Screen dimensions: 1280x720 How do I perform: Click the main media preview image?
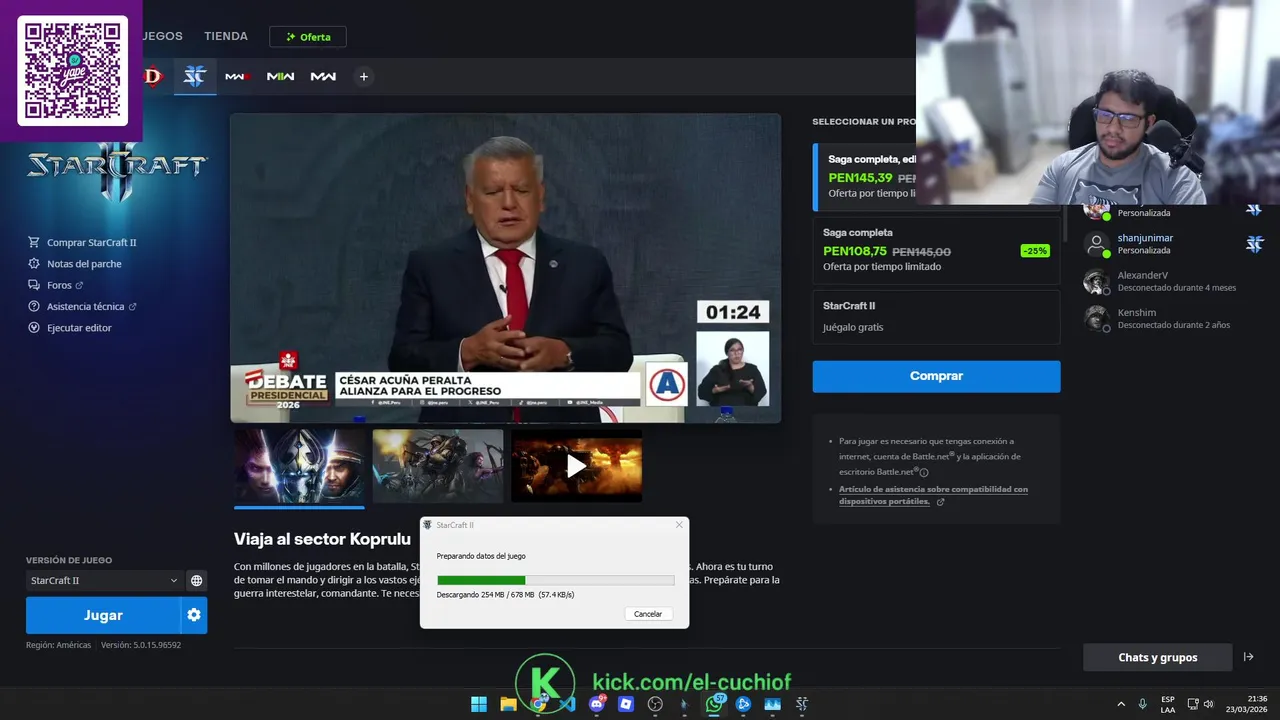point(505,268)
